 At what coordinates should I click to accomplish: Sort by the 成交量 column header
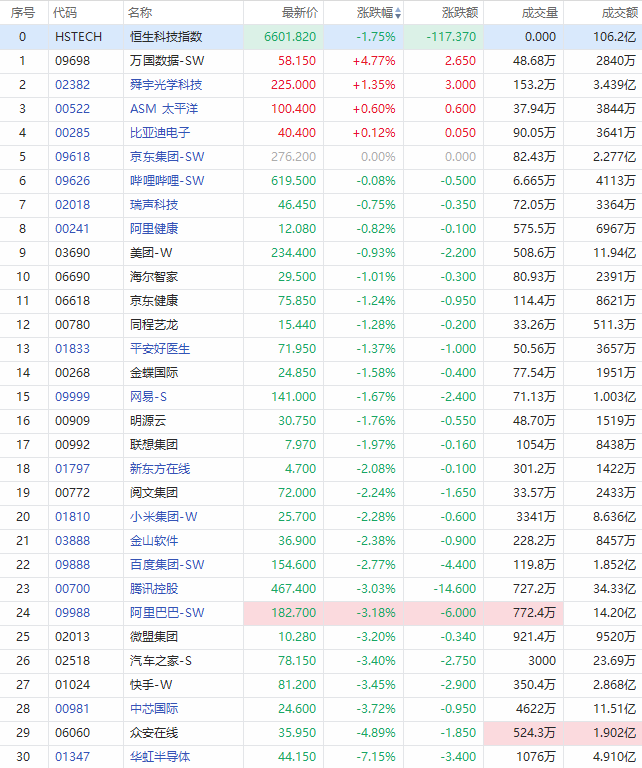(540, 13)
